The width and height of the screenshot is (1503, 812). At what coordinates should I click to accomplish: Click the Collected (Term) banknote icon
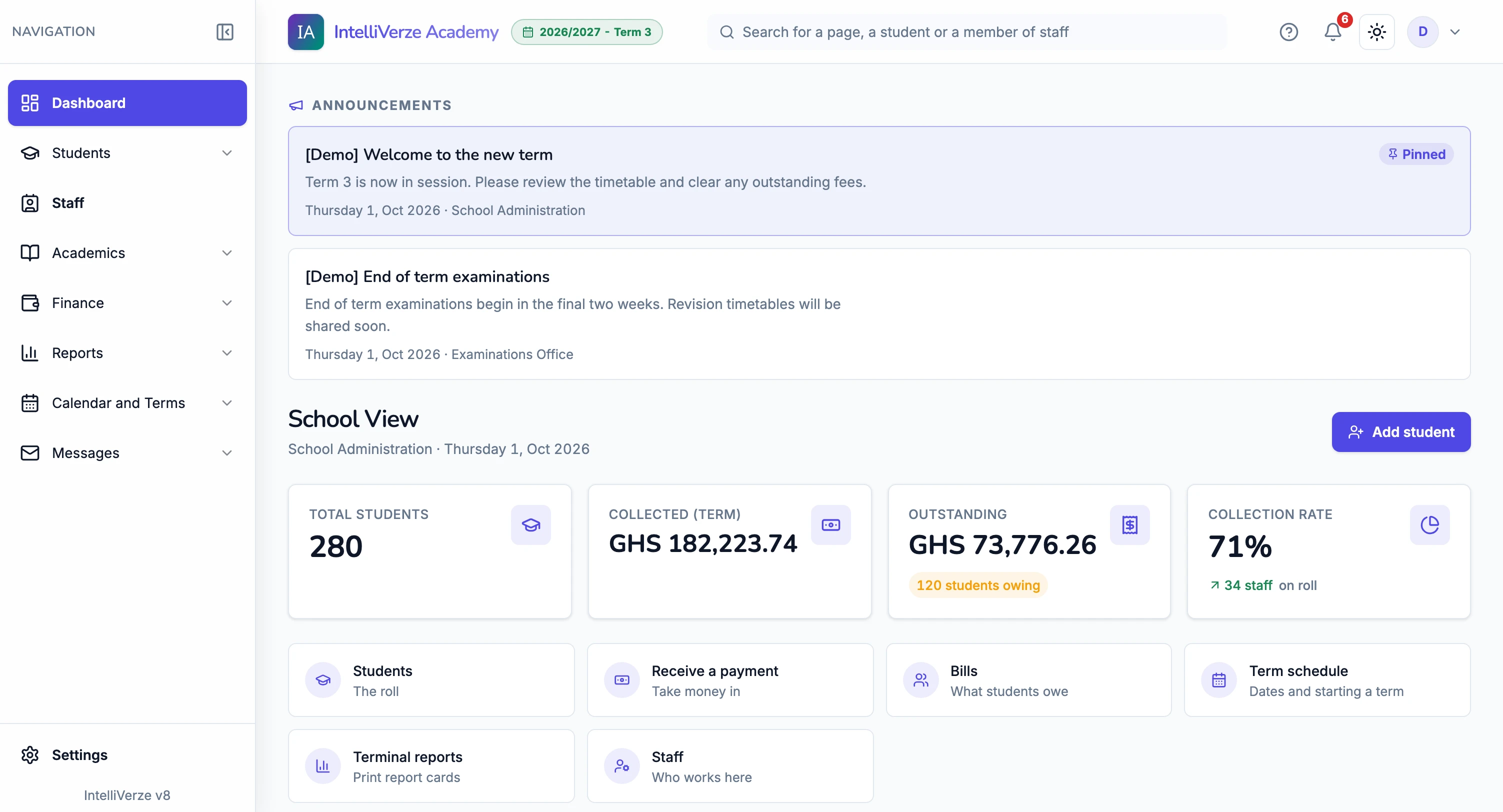pyautogui.click(x=830, y=524)
